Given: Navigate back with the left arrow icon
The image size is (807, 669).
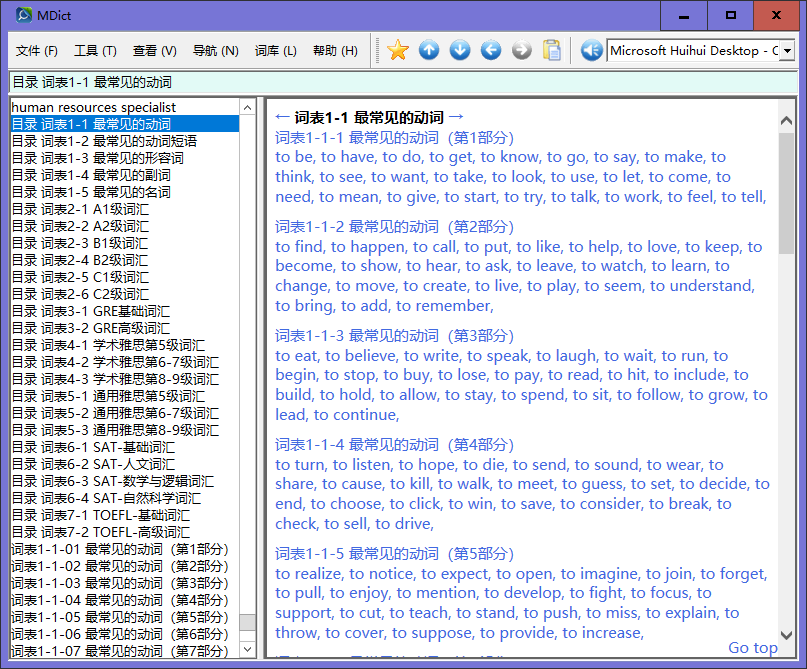Looking at the screenshot, I should pyautogui.click(x=491, y=50).
